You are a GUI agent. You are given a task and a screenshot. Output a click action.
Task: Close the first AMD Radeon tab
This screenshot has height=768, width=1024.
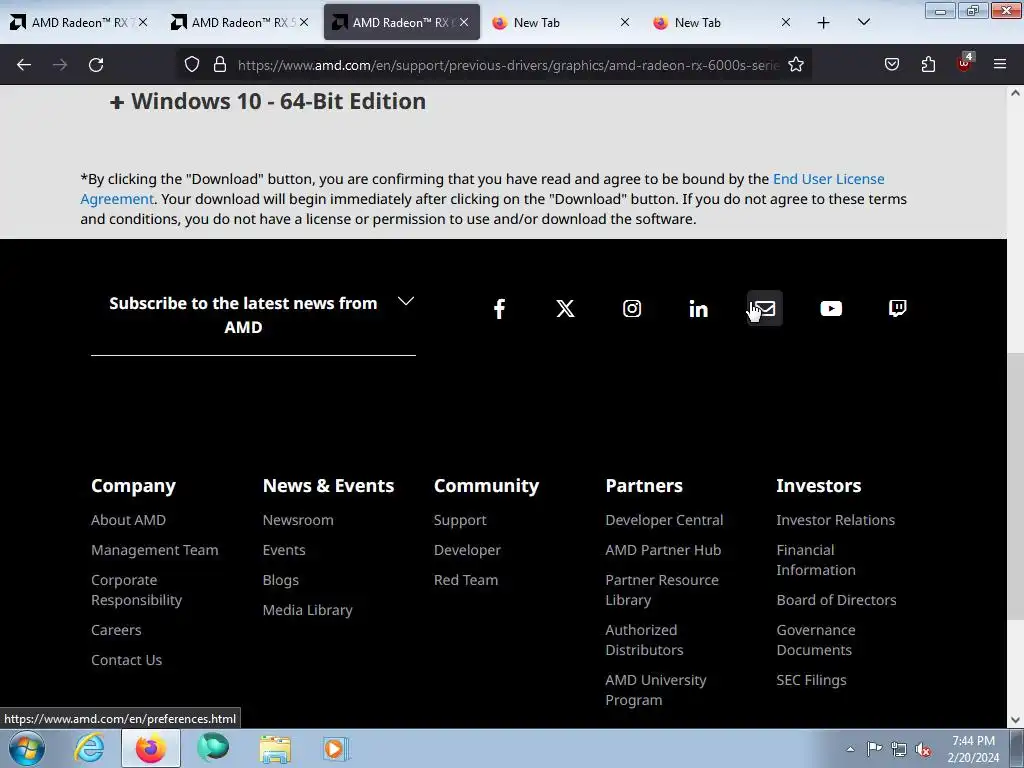pos(142,23)
